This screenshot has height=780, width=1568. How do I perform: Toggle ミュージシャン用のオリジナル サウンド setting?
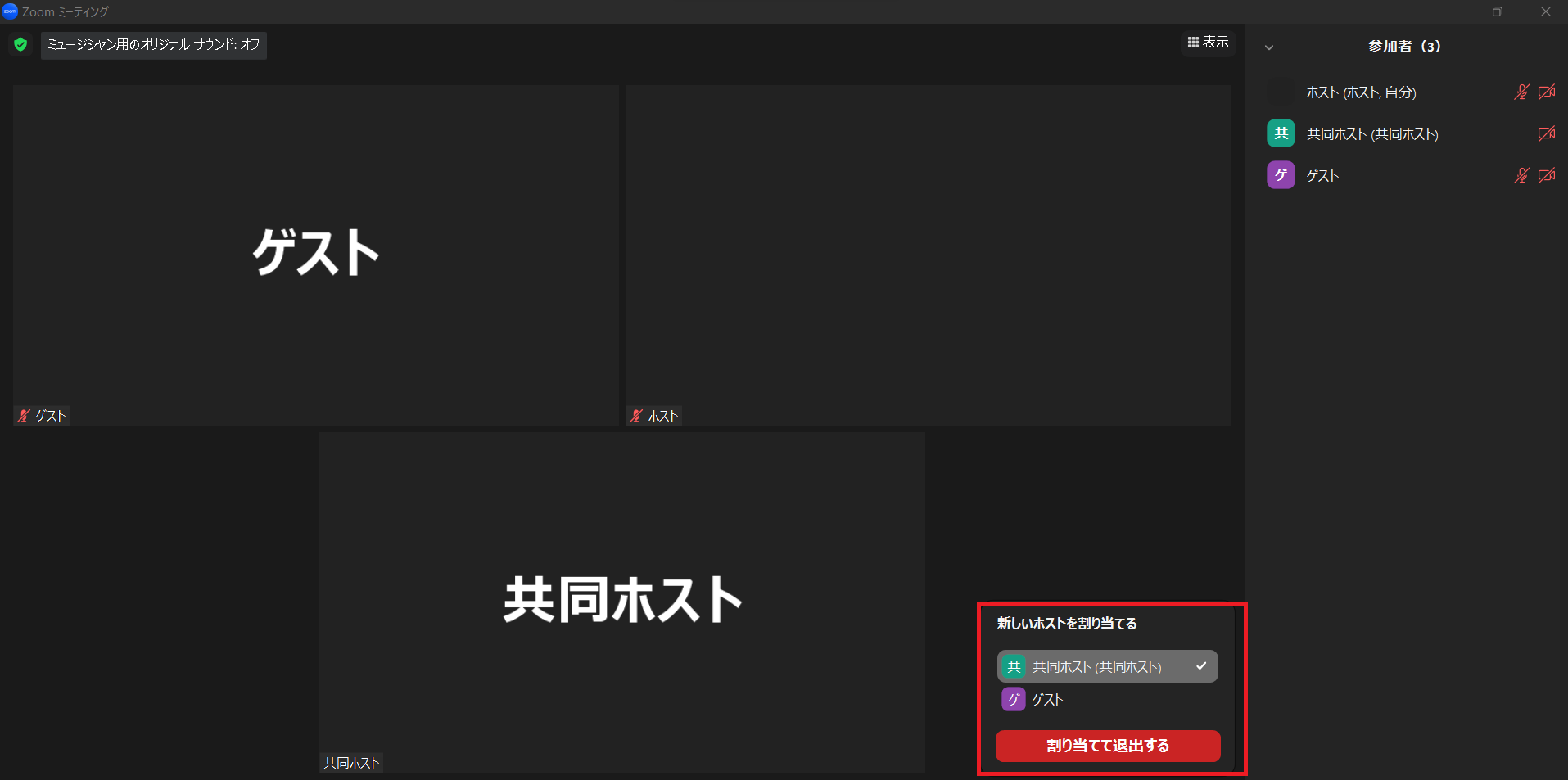point(154,44)
